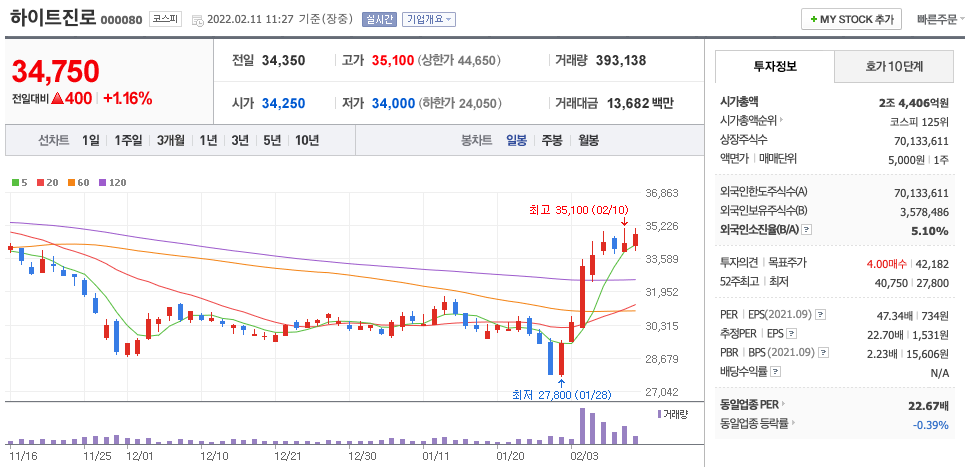This screenshot has width=969, height=467.
Task: Click the 하이트진로 stock name heading
Action: 53,18
